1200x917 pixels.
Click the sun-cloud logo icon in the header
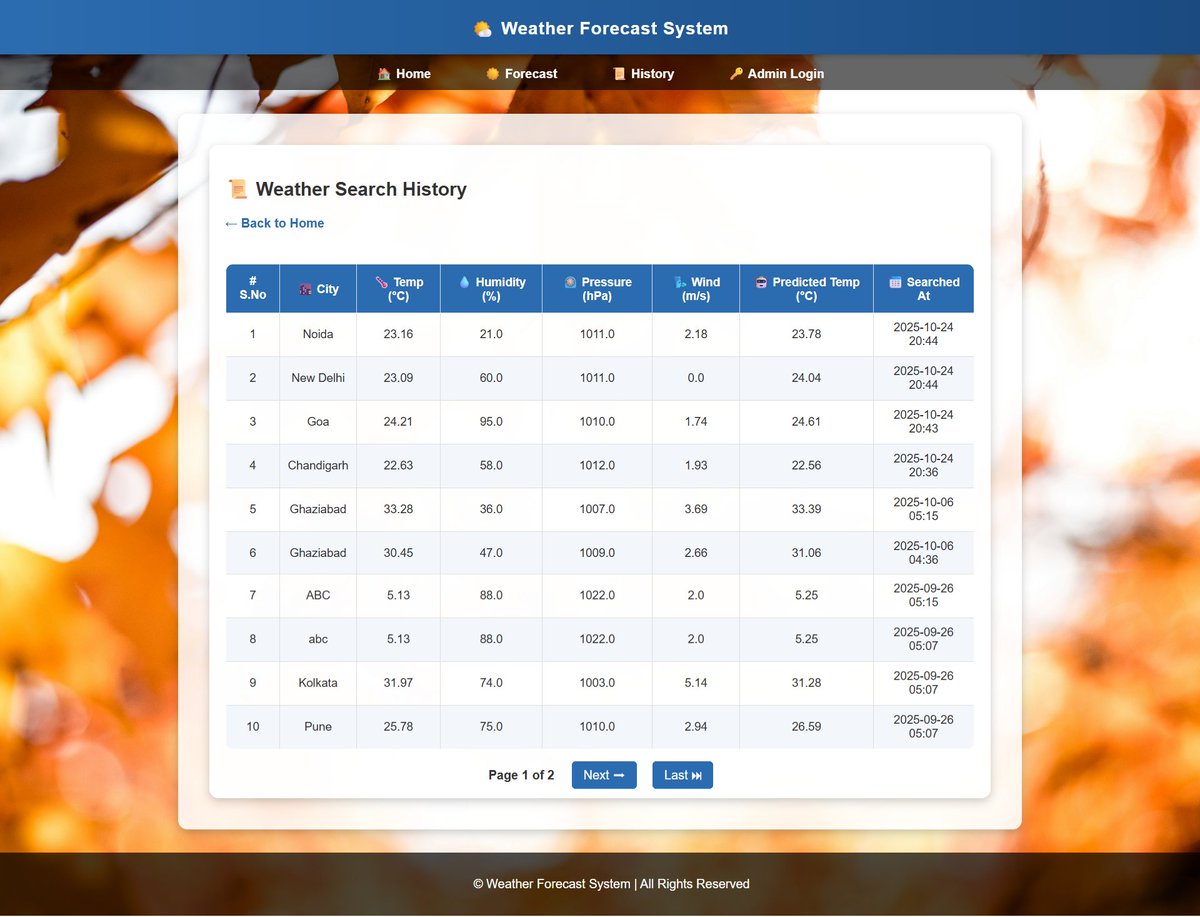click(483, 29)
